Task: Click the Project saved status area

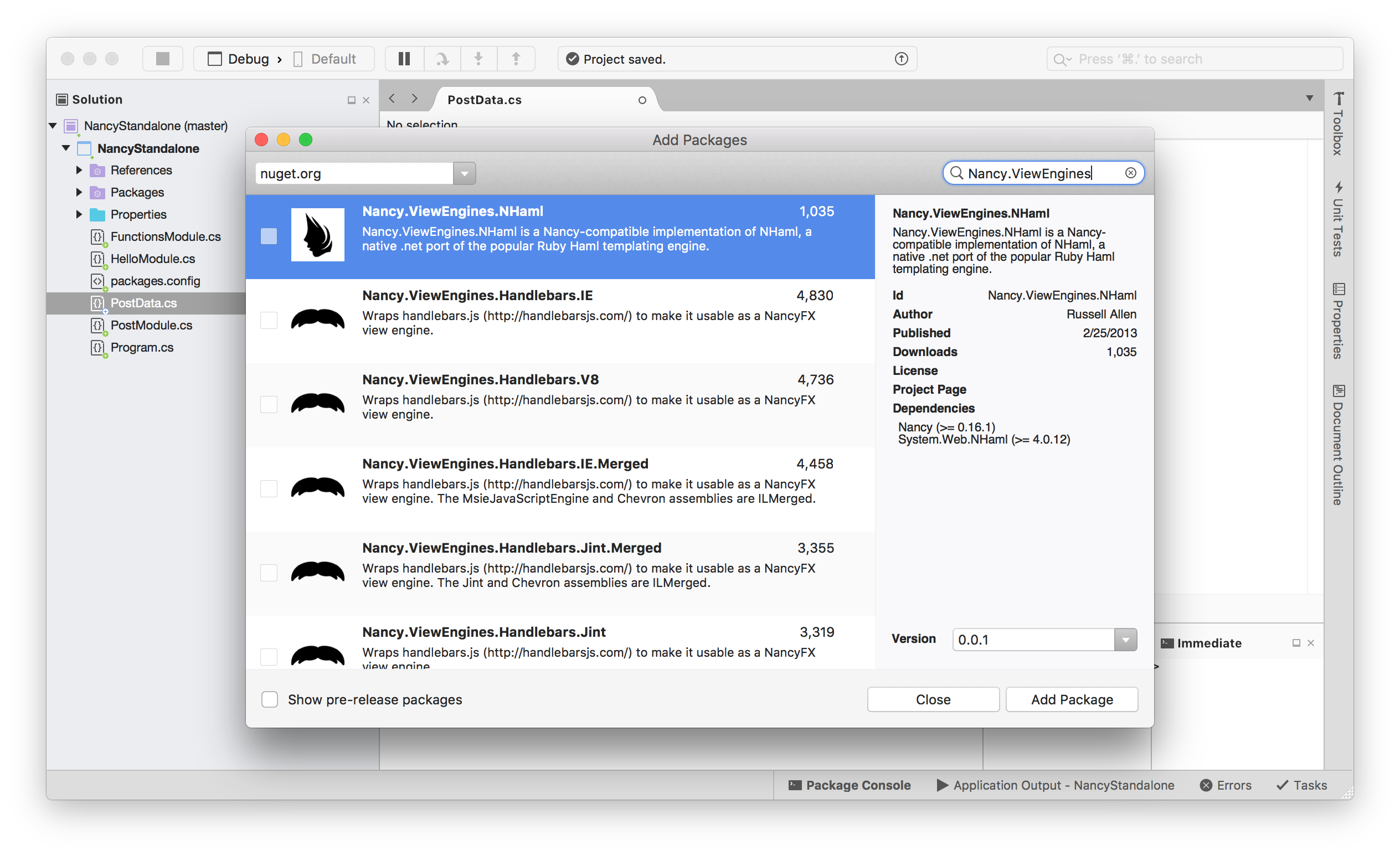Action: pyautogui.click(x=737, y=59)
